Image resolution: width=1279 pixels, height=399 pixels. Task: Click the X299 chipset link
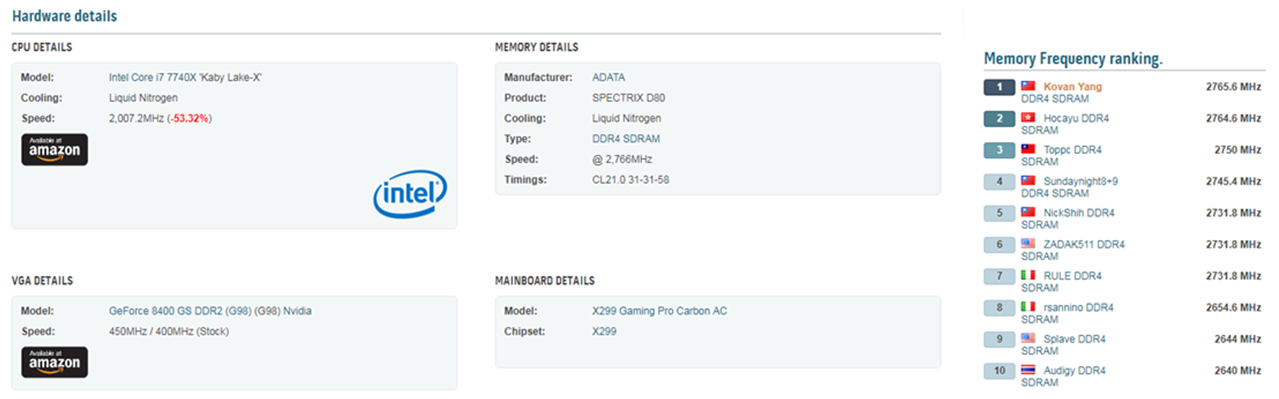pyautogui.click(x=604, y=331)
